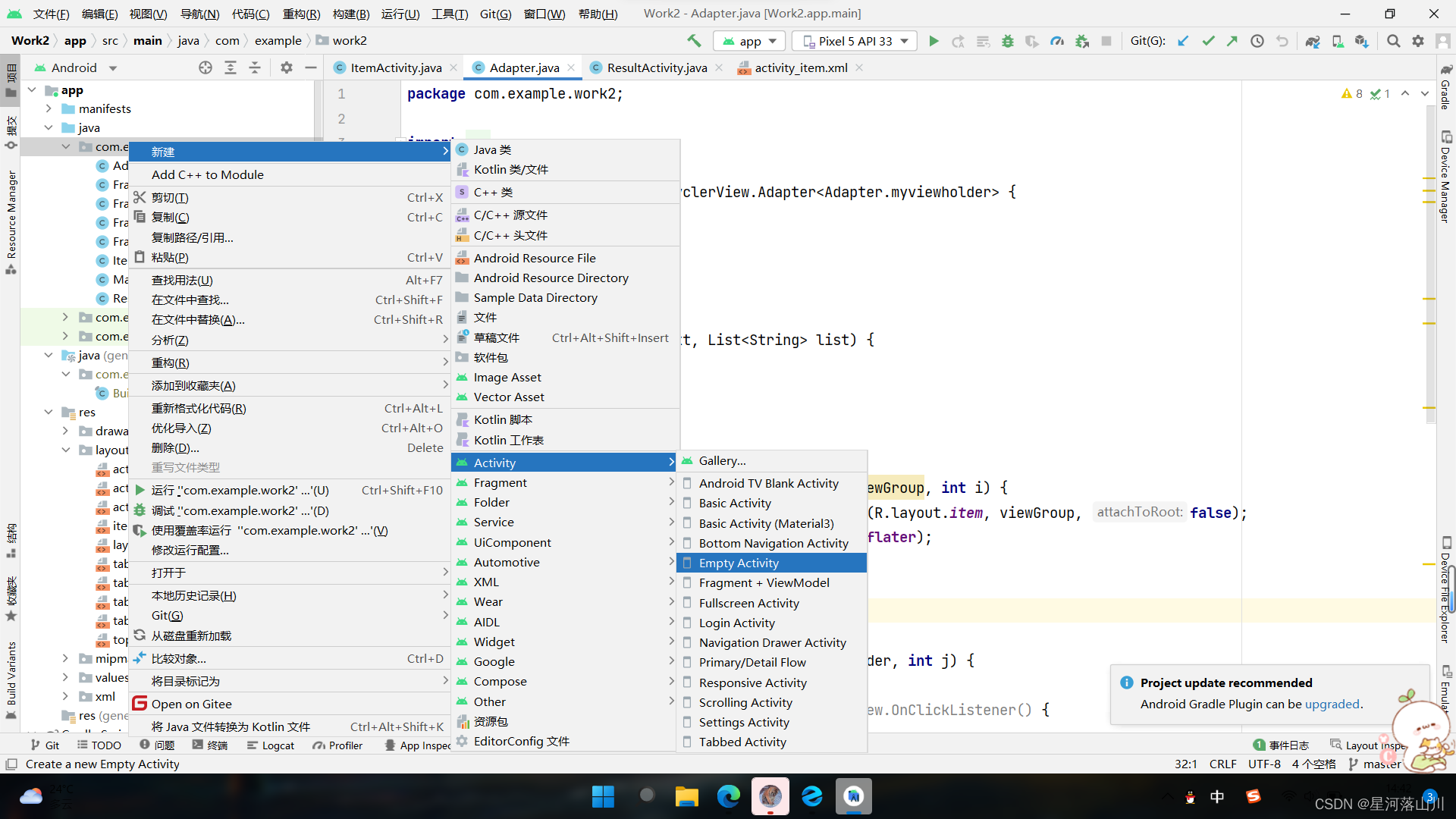Image resolution: width=1456 pixels, height=819 pixels.
Task: Click the Git commit checkmark icon
Action: point(1208,41)
